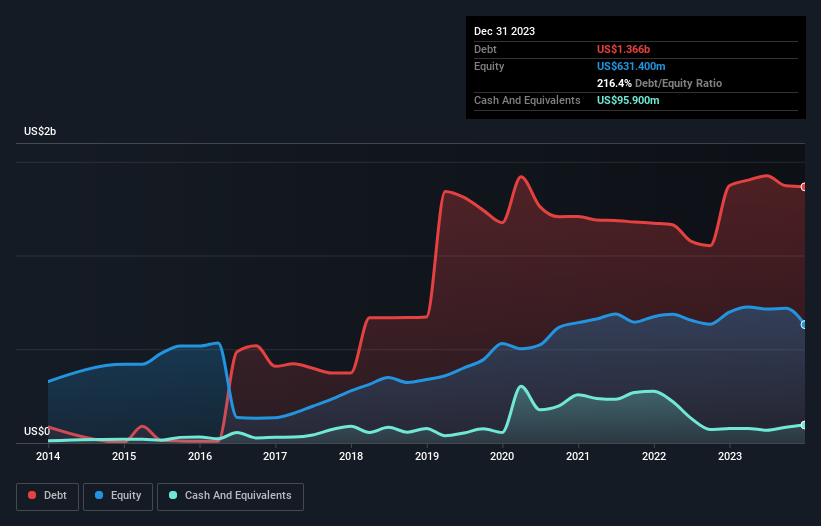
Task: Click the 2022 x-axis label
Action: click(654, 456)
